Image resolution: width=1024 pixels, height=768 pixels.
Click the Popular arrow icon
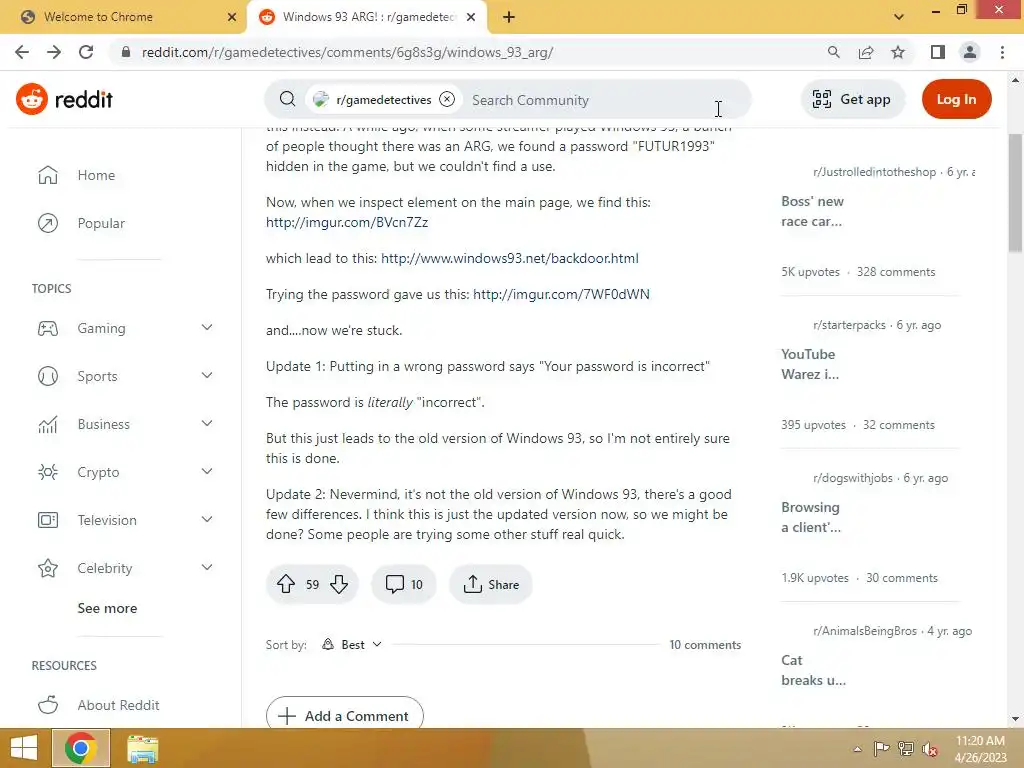tap(48, 223)
